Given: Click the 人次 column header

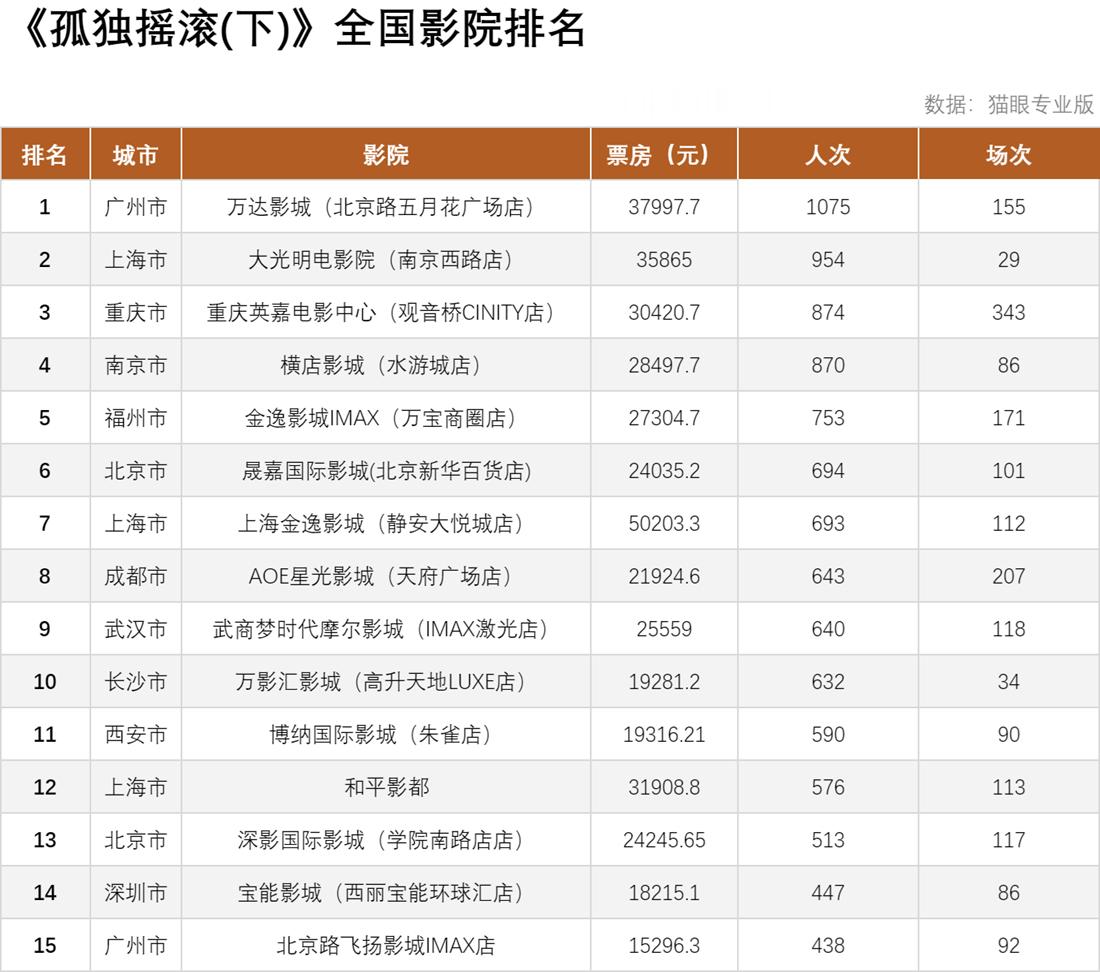Looking at the screenshot, I should point(828,154).
